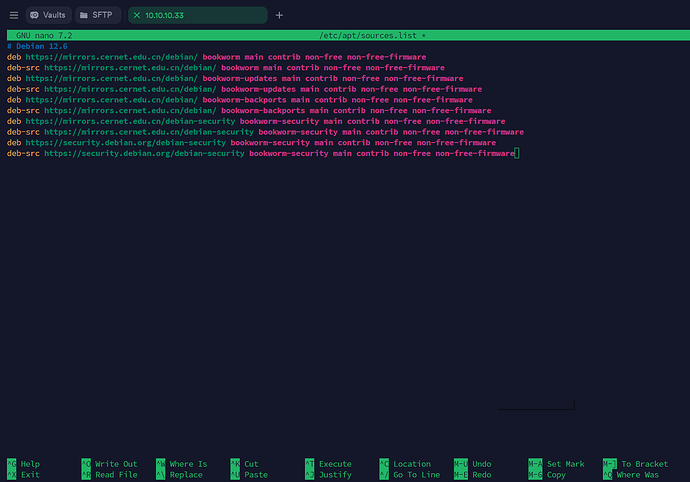Click the Set Mark shortcut
The width and height of the screenshot is (690, 482).
coord(557,464)
